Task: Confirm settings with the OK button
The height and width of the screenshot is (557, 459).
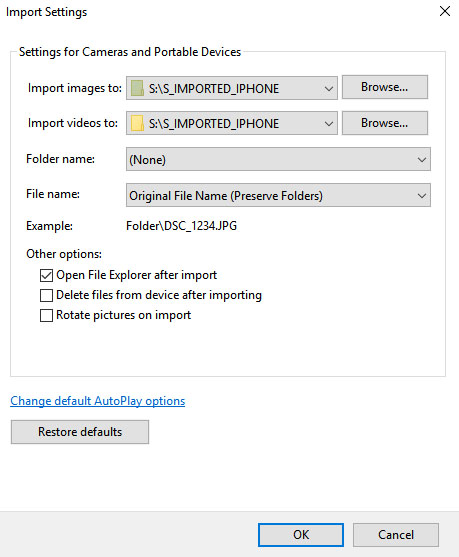Action: (301, 535)
